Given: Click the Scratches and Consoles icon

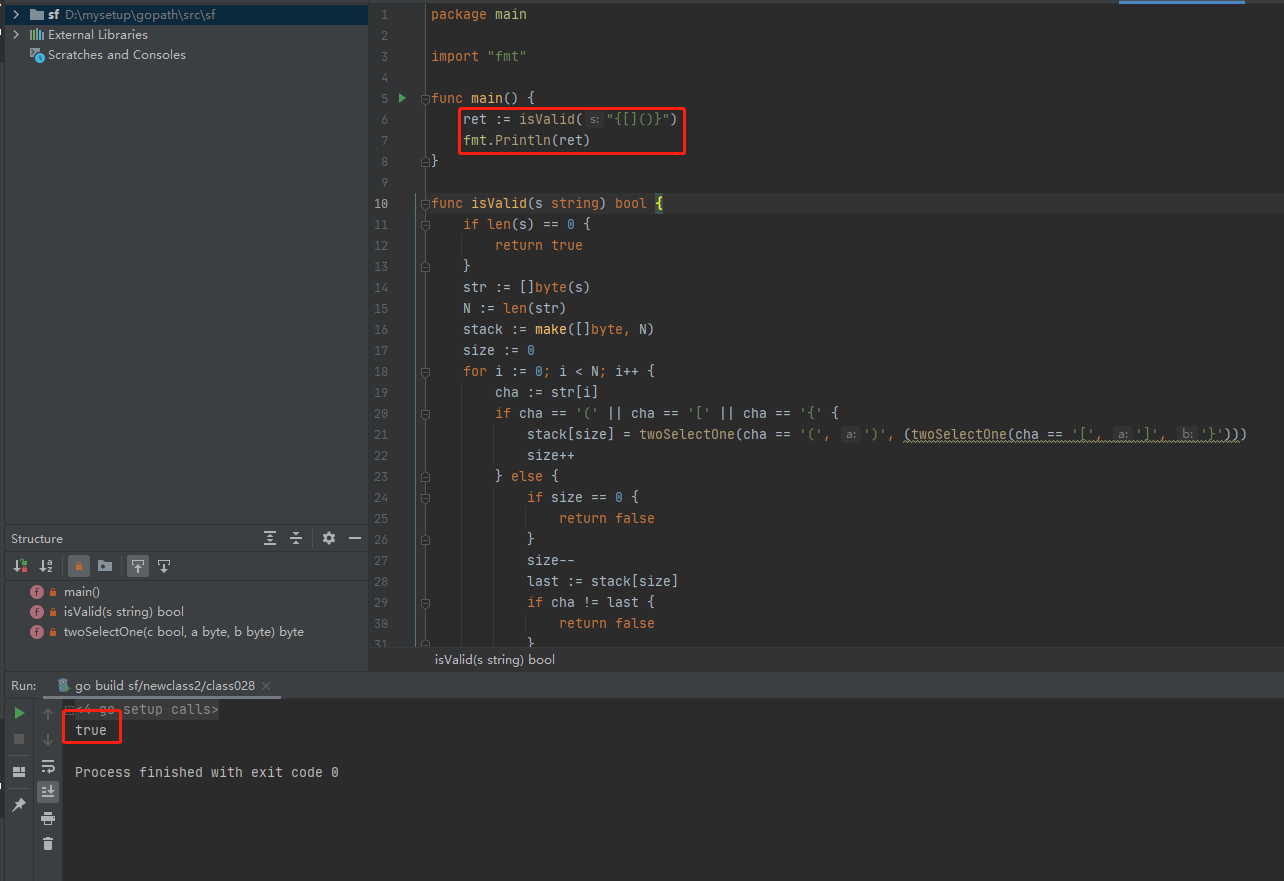Looking at the screenshot, I should (x=37, y=55).
